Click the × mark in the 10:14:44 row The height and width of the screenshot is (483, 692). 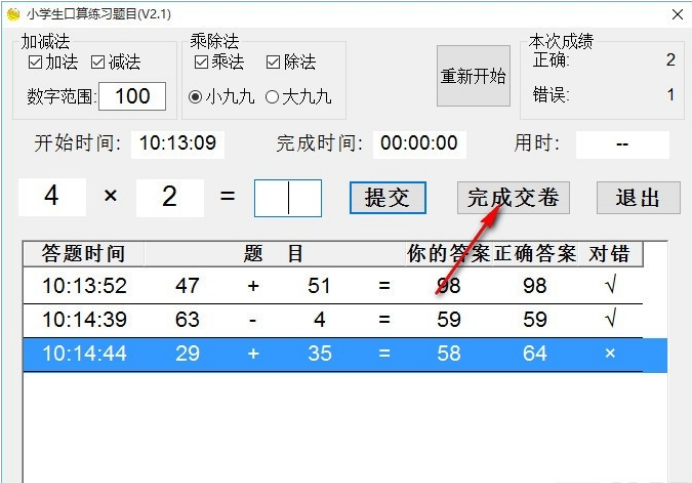[610, 353]
